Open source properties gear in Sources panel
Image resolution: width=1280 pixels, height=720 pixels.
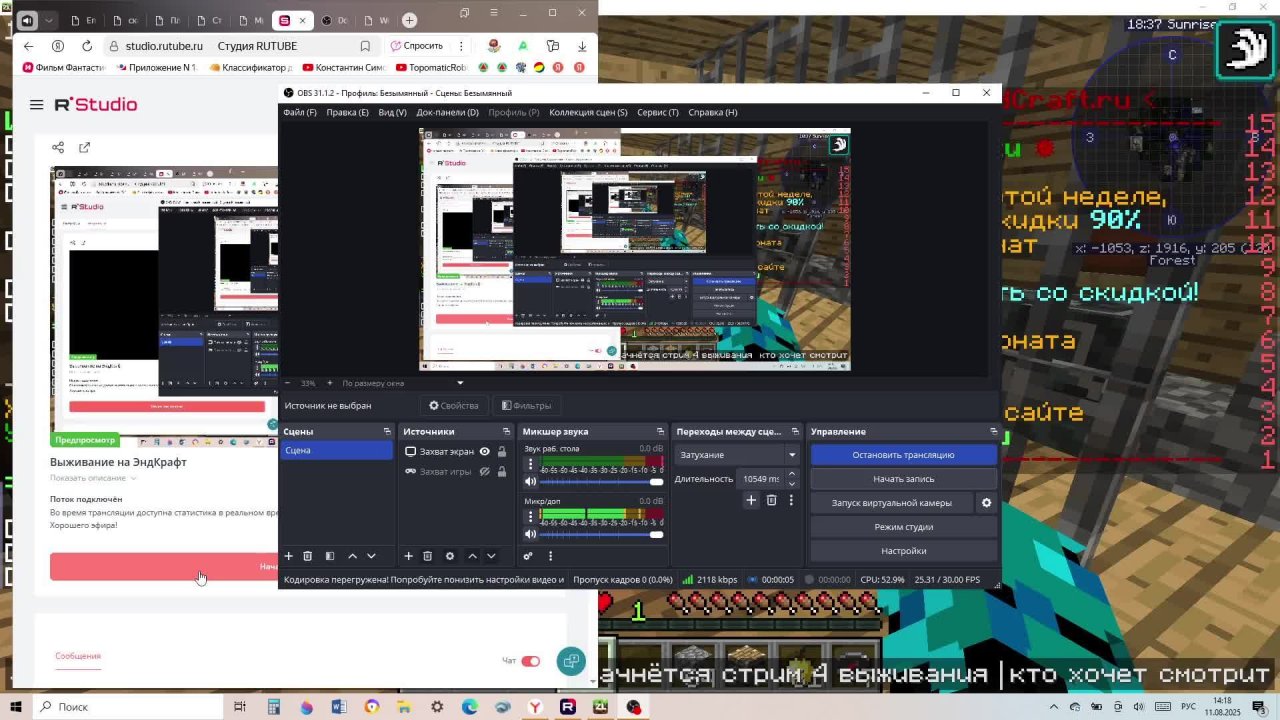(450, 556)
